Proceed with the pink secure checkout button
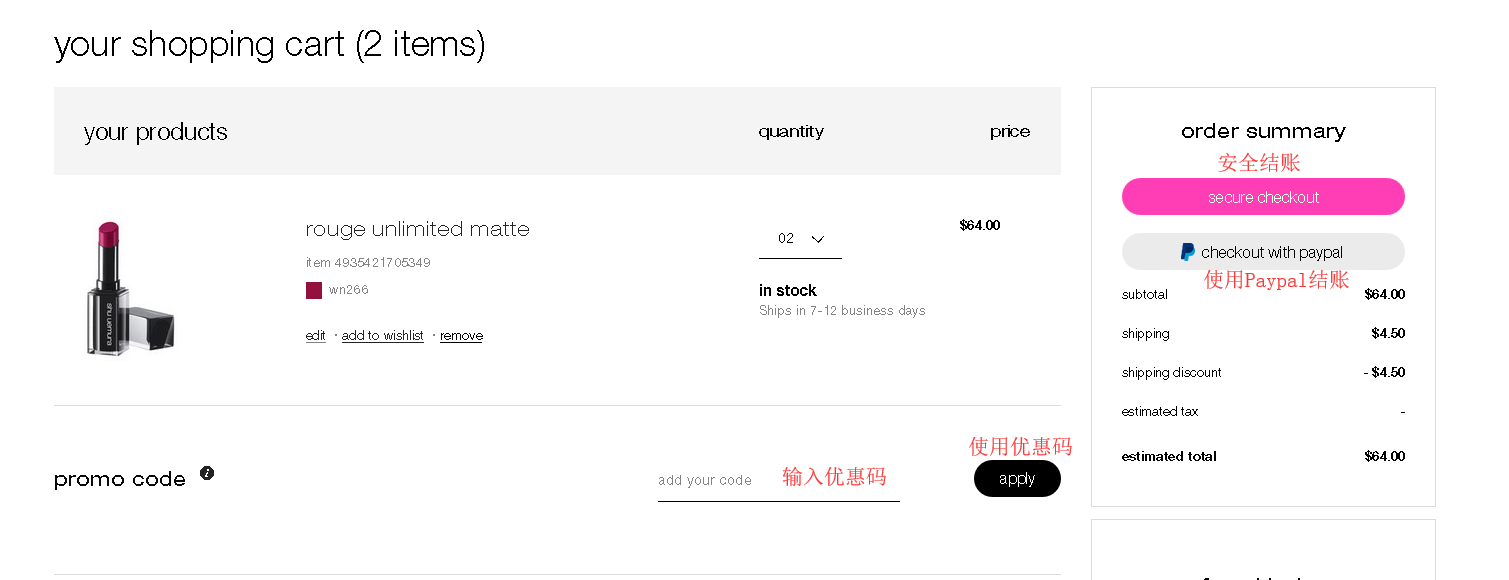Screen dimensions: 1509x580 (x=1262, y=197)
